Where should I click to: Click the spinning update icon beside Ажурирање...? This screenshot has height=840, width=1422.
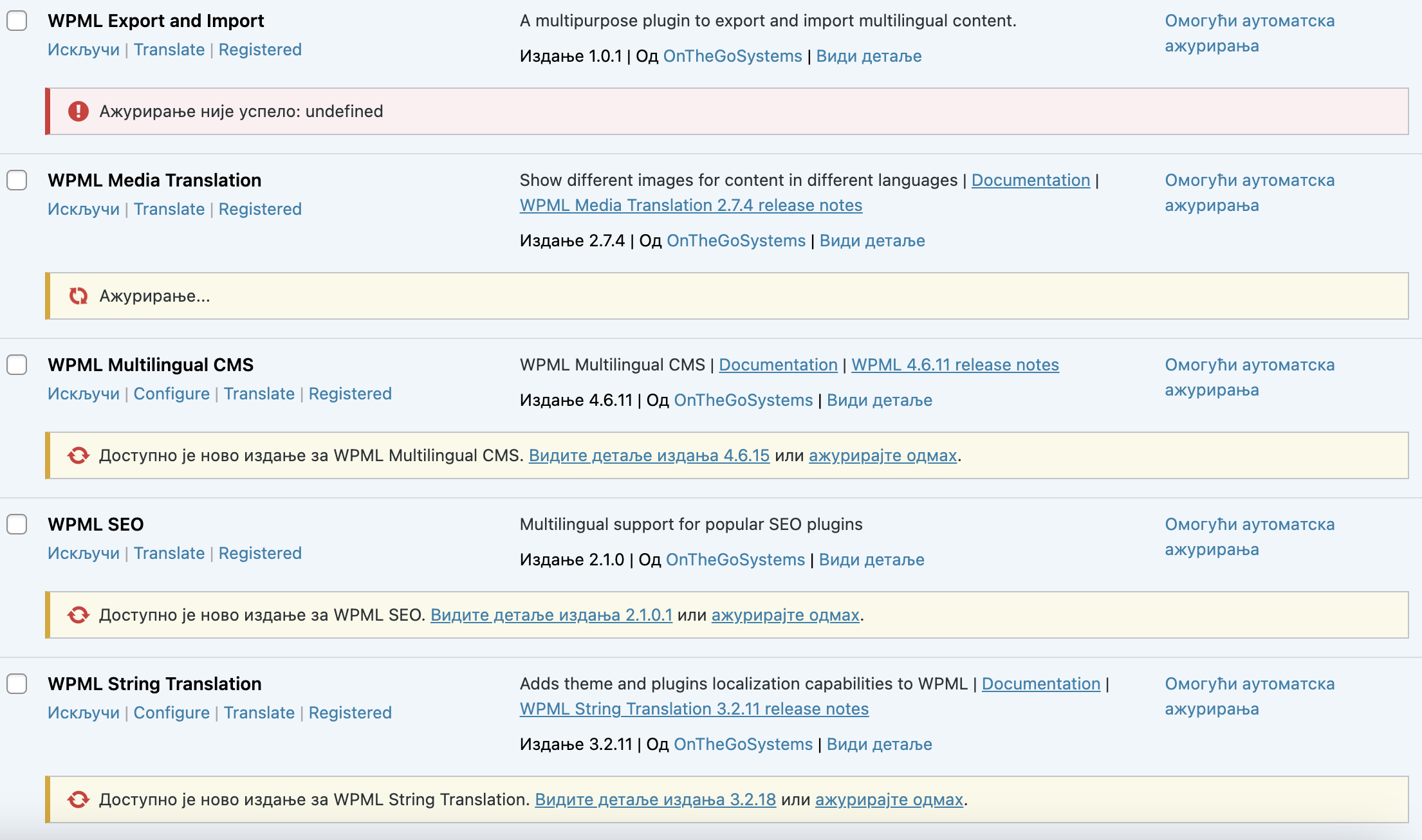[x=78, y=296]
